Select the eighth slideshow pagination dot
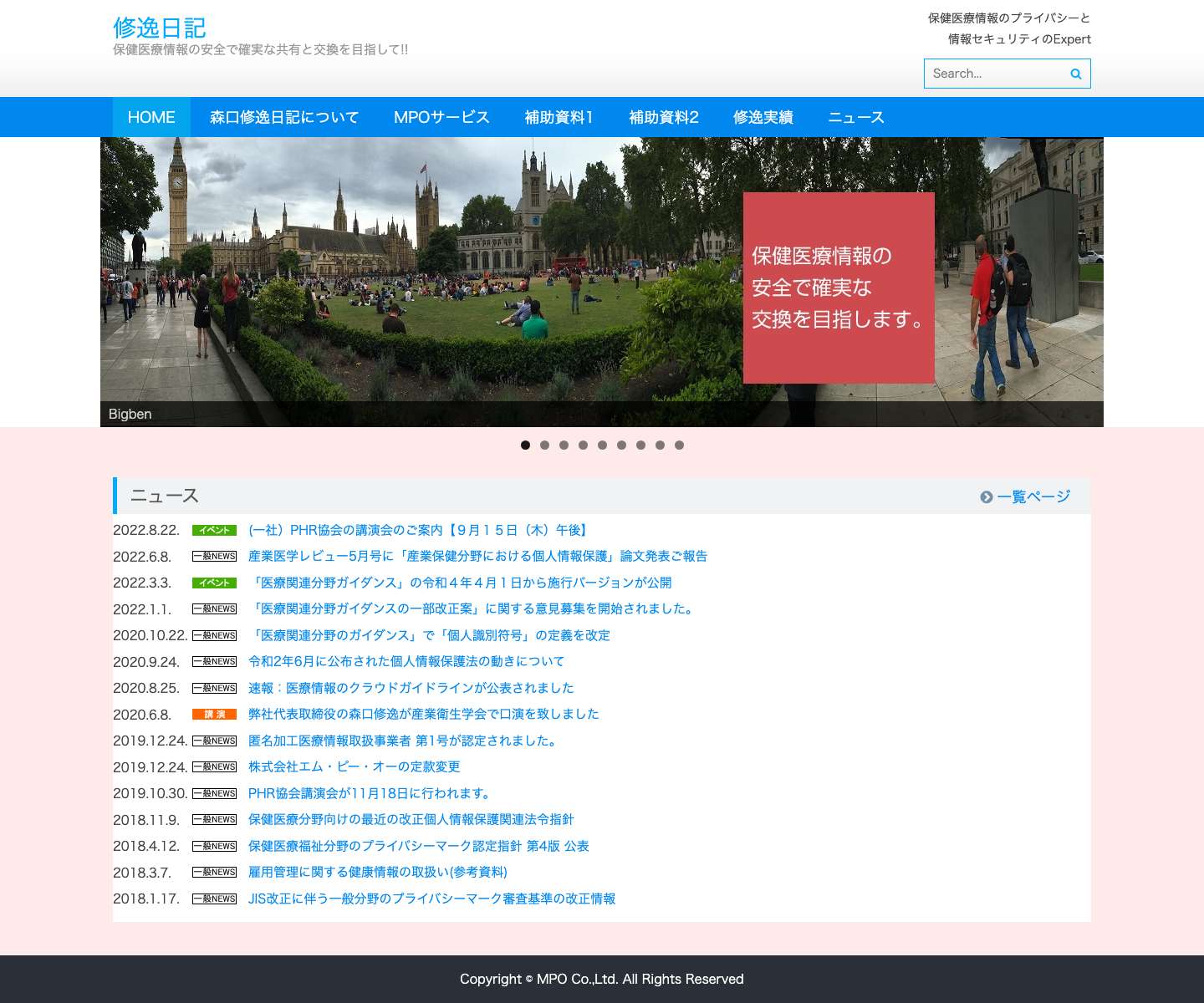 [660, 445]
